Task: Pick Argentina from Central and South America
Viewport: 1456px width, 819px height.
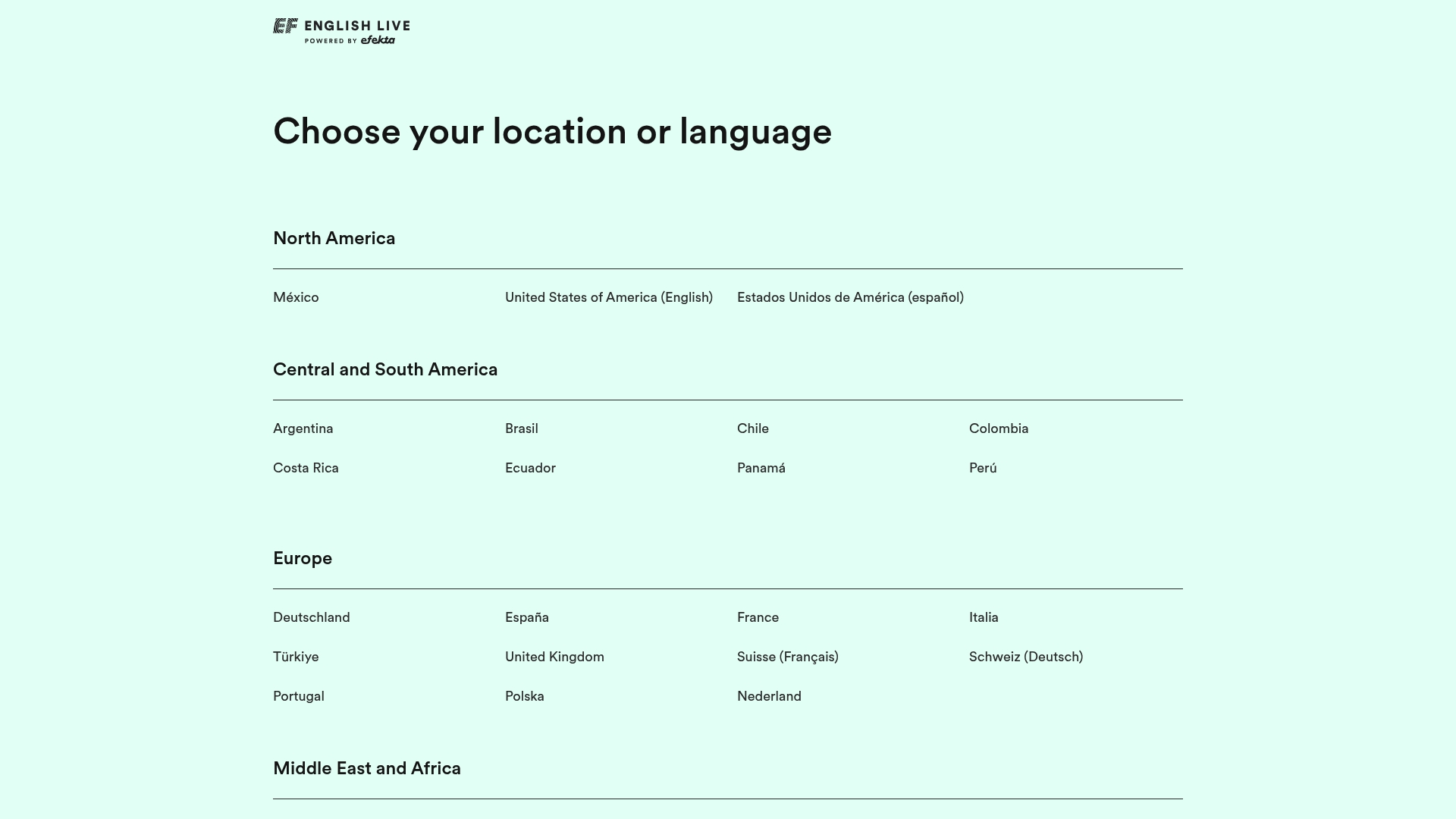Action: click(x=303, y=428)
